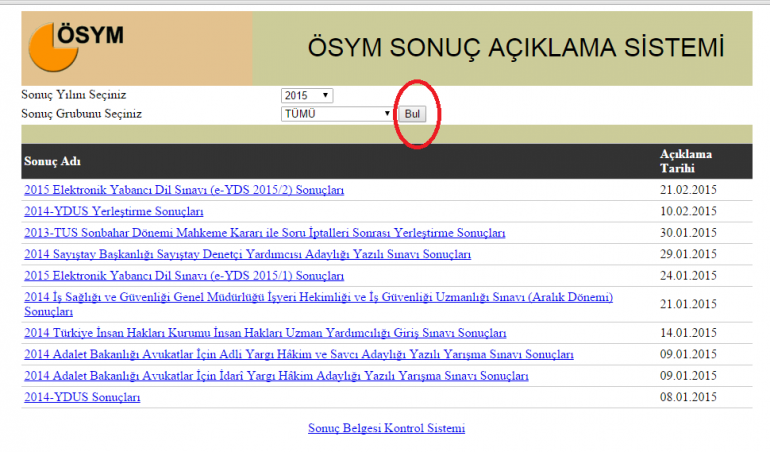This screenshot has height=452, width=770.
Task: Select the date 24.01.2015
Action: point(688,276)
